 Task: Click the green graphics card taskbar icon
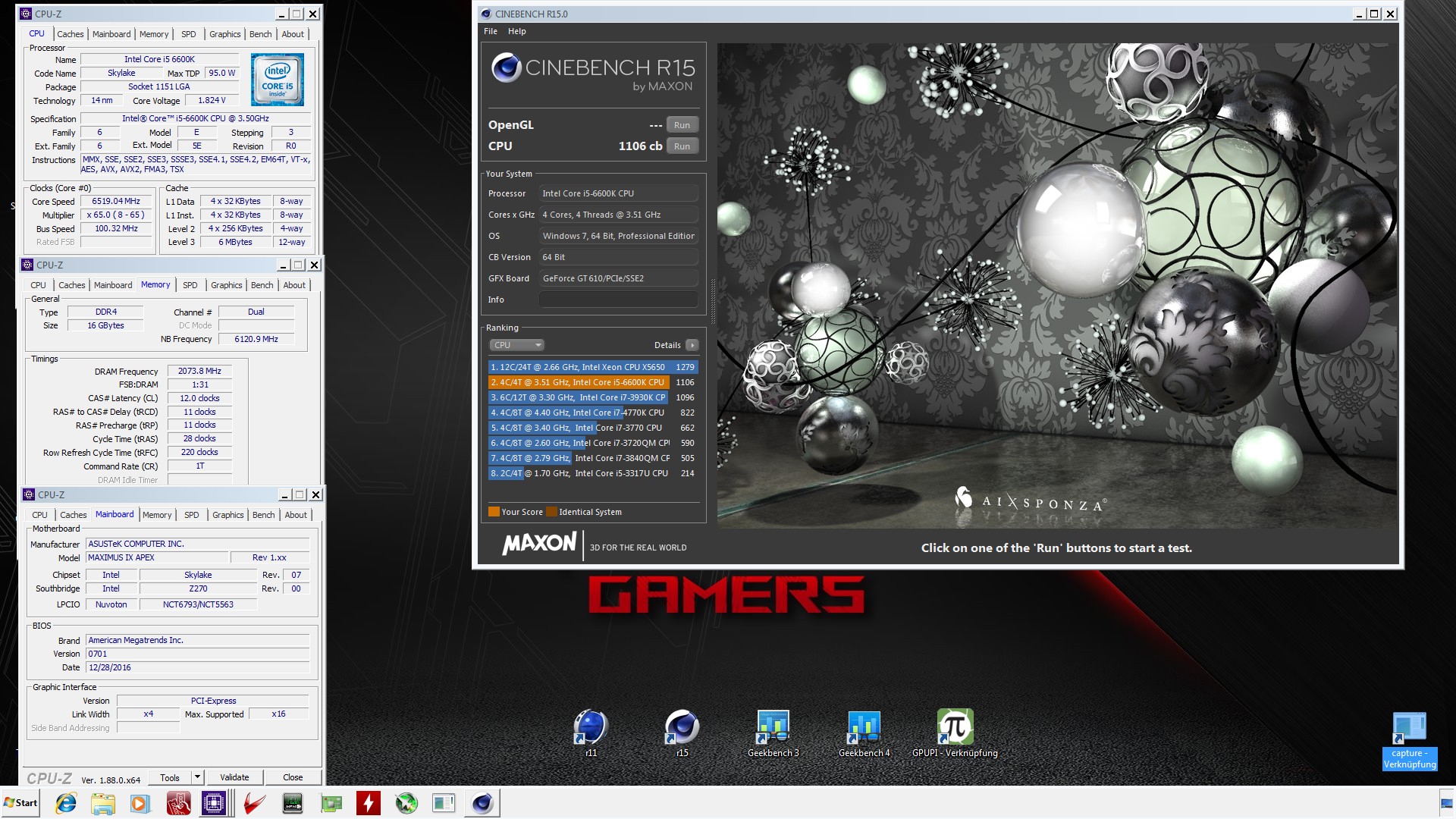[331, 803]
